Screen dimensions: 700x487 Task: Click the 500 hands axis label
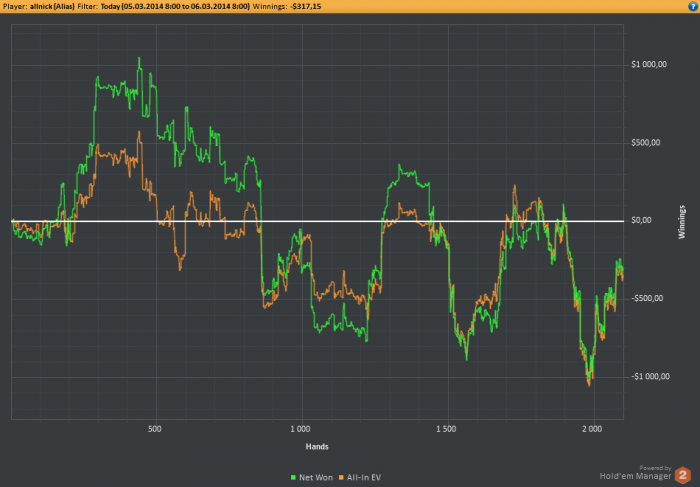(x=154, y=429)
